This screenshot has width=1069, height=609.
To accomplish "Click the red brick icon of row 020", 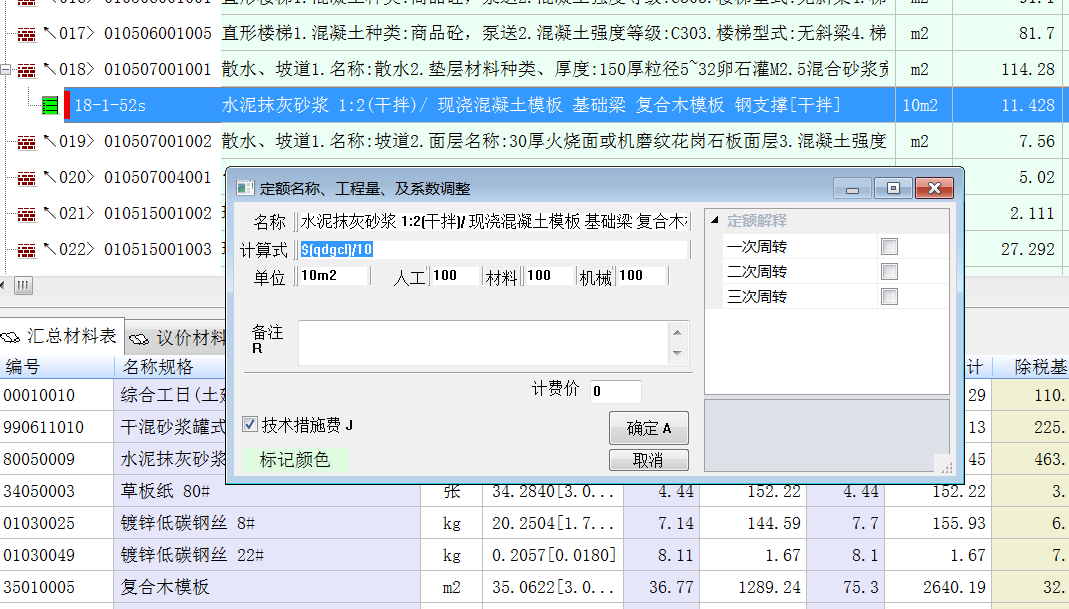I will click(x=26, y=179).
